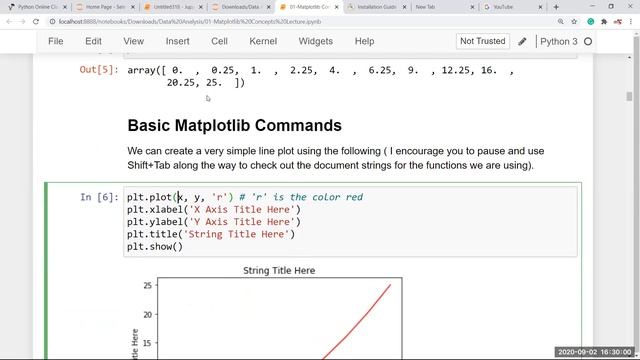
Task: Click the site info icon in address bar
Action: pyautogui.click(x=52, y=22)
